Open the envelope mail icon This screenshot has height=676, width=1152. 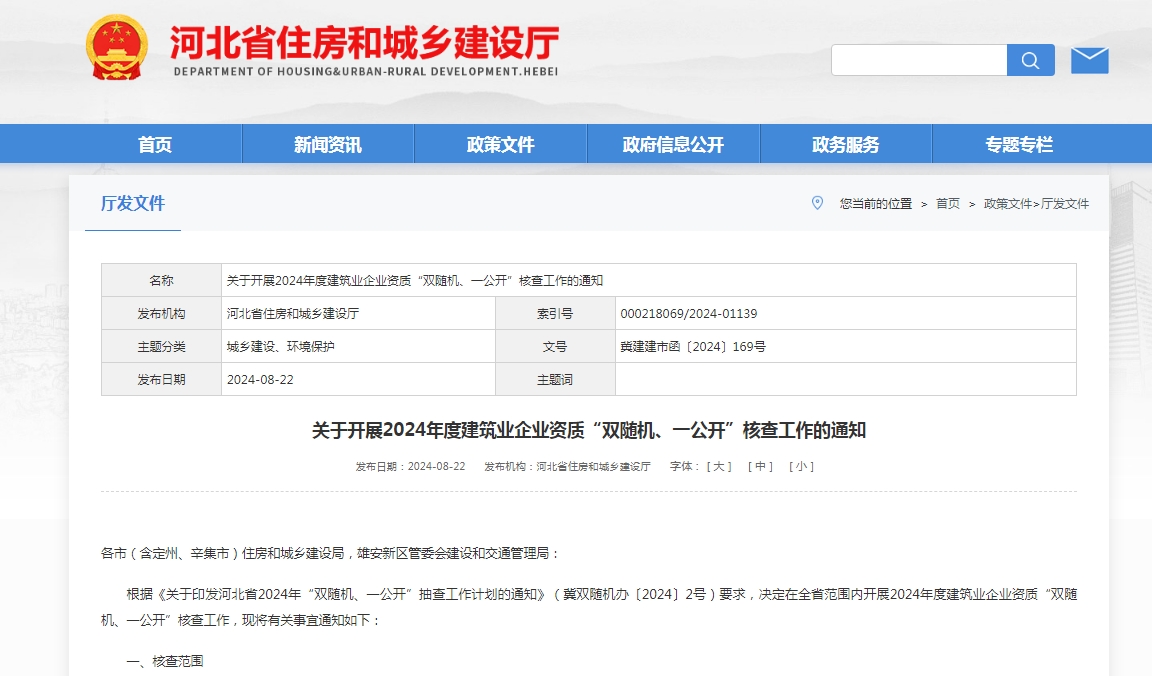point(1090,58)
